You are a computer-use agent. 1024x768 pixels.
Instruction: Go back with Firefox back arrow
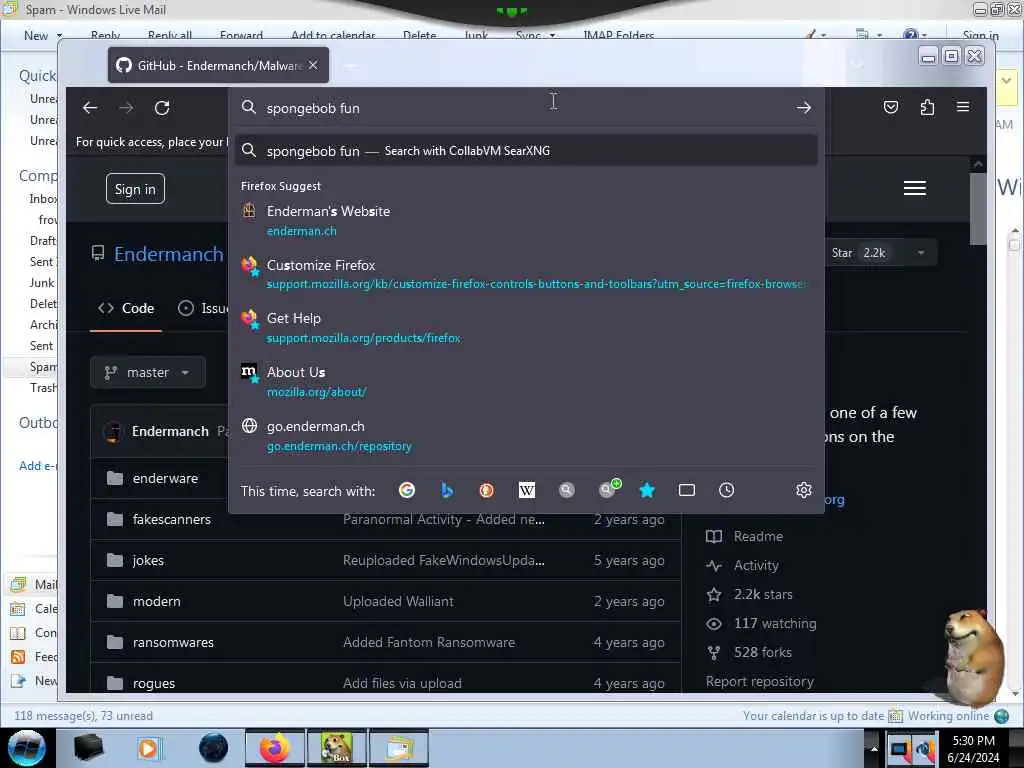[90, 108]
